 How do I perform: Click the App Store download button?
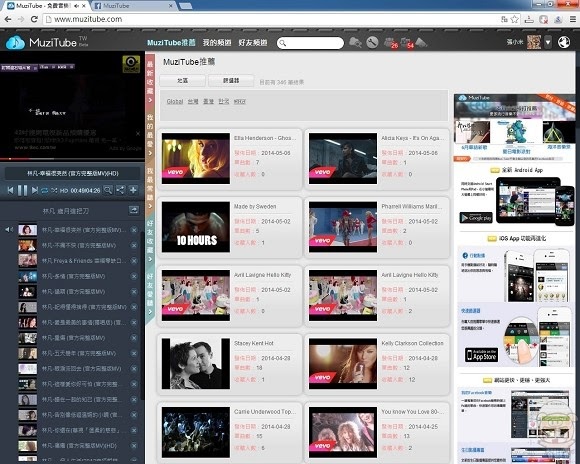481,355
